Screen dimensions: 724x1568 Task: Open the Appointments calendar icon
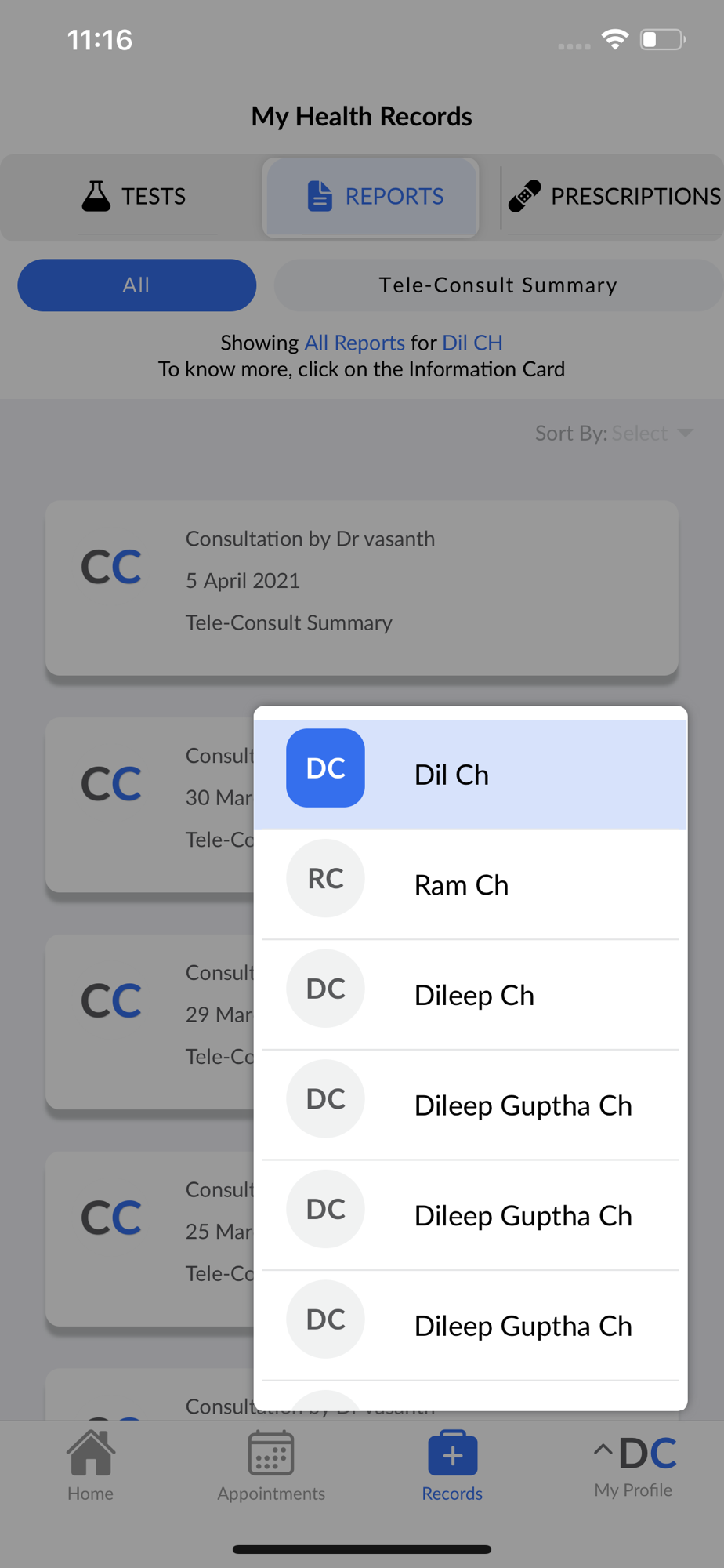(x=271, y=1453)
